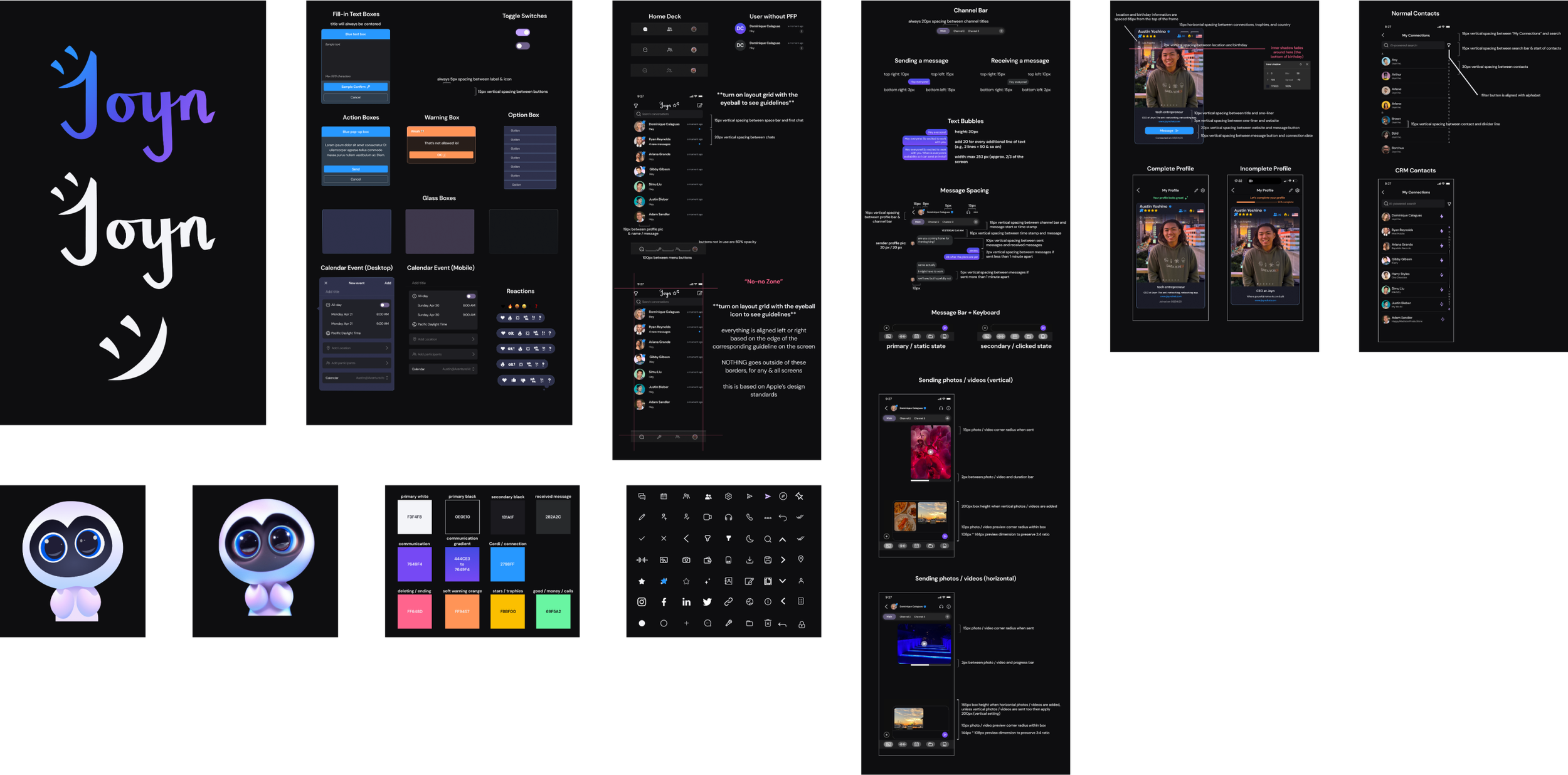Click the orange OK button in Warning Box
Screen dimensions: 1568x775
pos(441,155)
